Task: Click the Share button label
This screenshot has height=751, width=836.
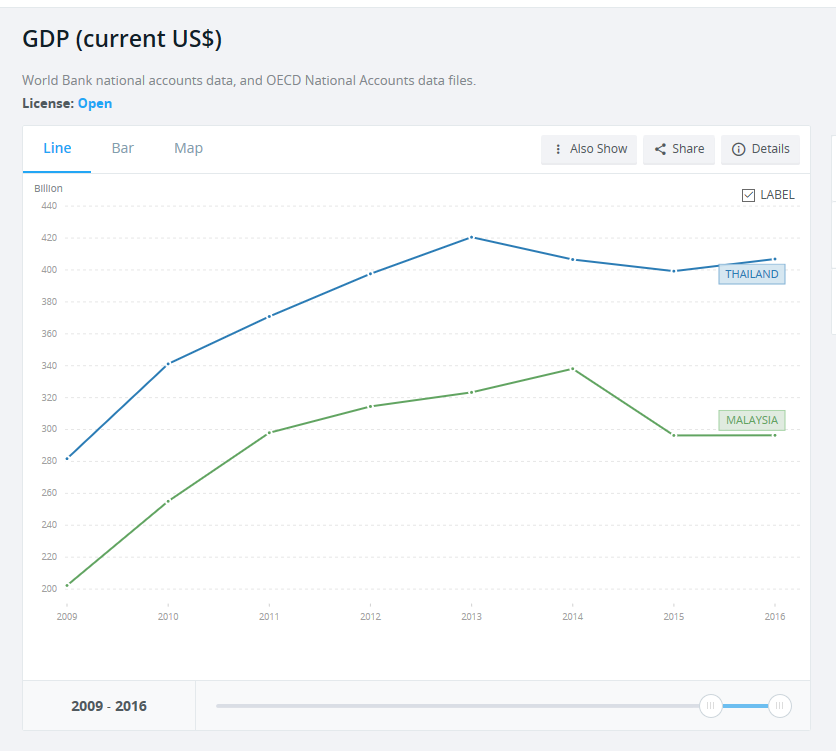Action: [688, 149]
